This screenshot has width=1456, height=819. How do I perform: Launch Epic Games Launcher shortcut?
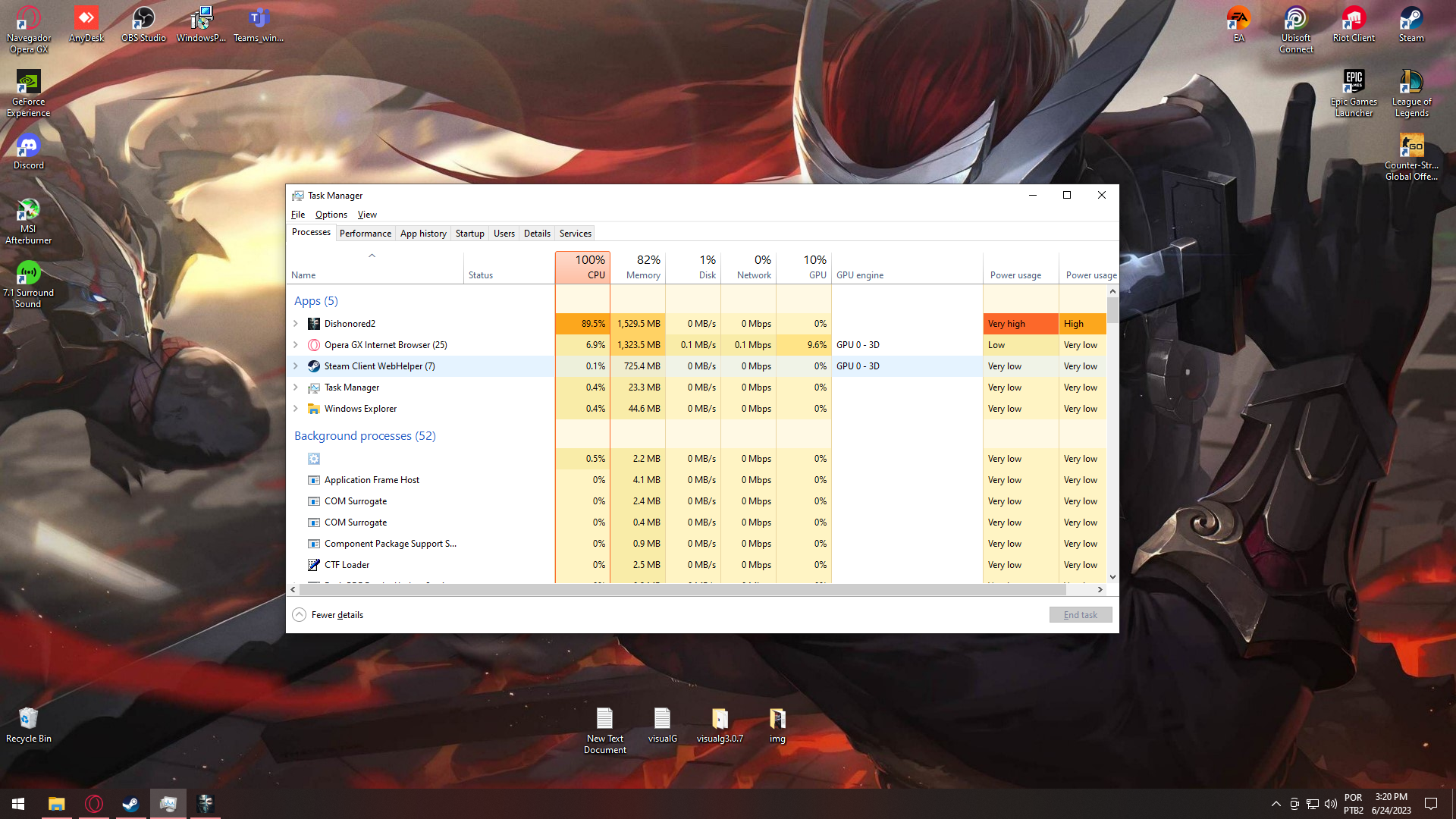coord(1354,94)
